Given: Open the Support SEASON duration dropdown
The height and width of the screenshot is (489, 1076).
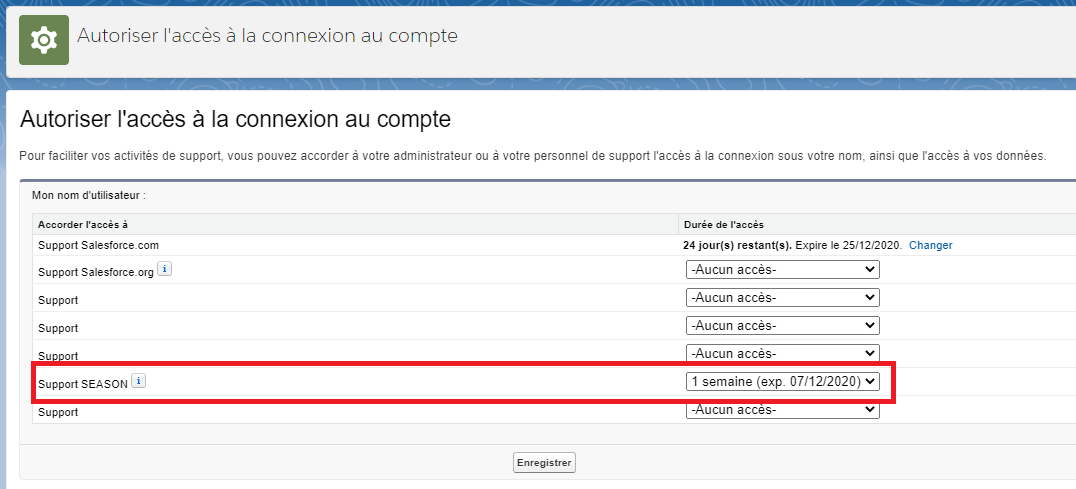Looking at the screenshot, I should click(782, 381).
